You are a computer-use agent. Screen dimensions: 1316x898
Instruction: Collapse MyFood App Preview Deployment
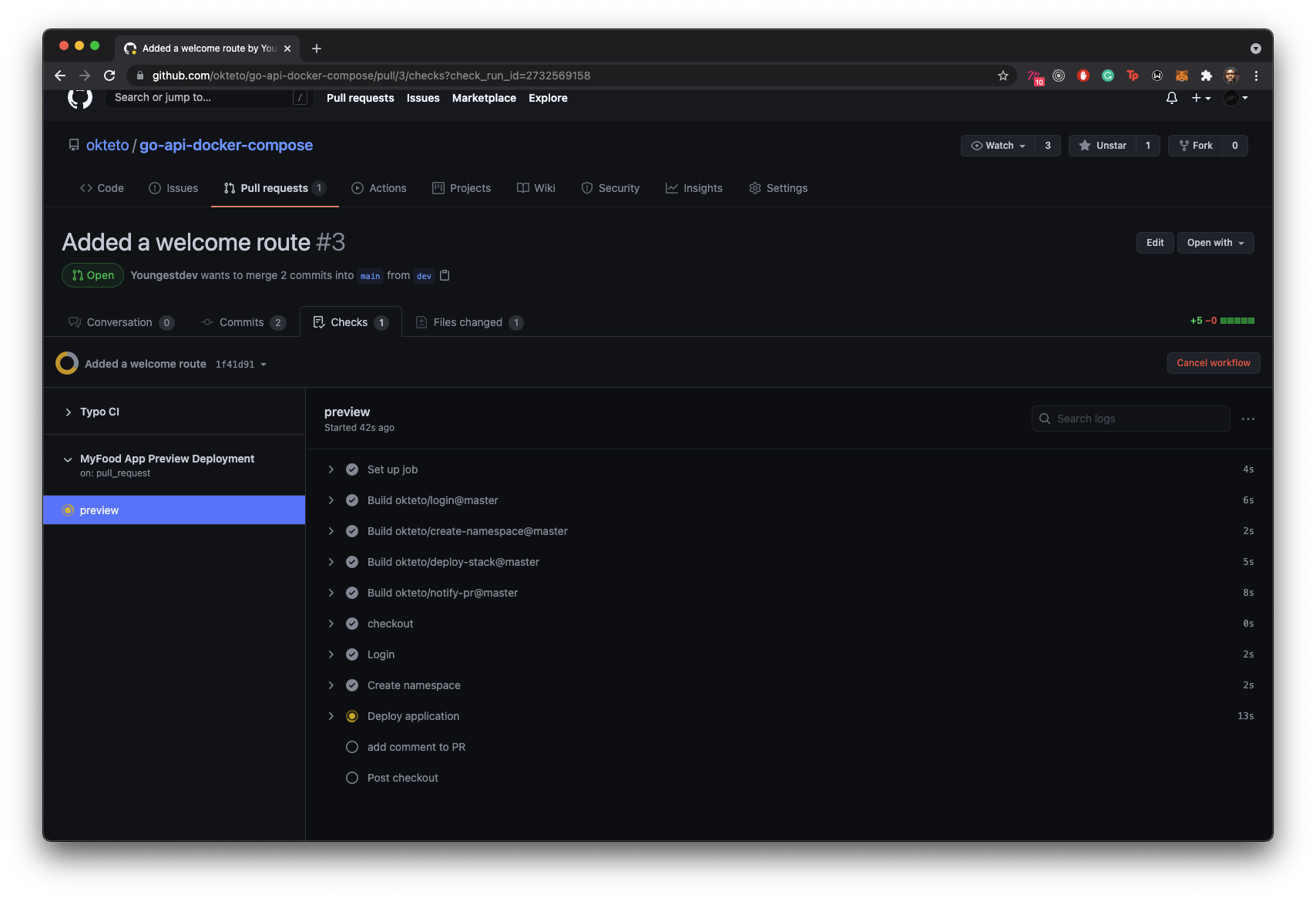pyautogui.click(x=68, y=459)
